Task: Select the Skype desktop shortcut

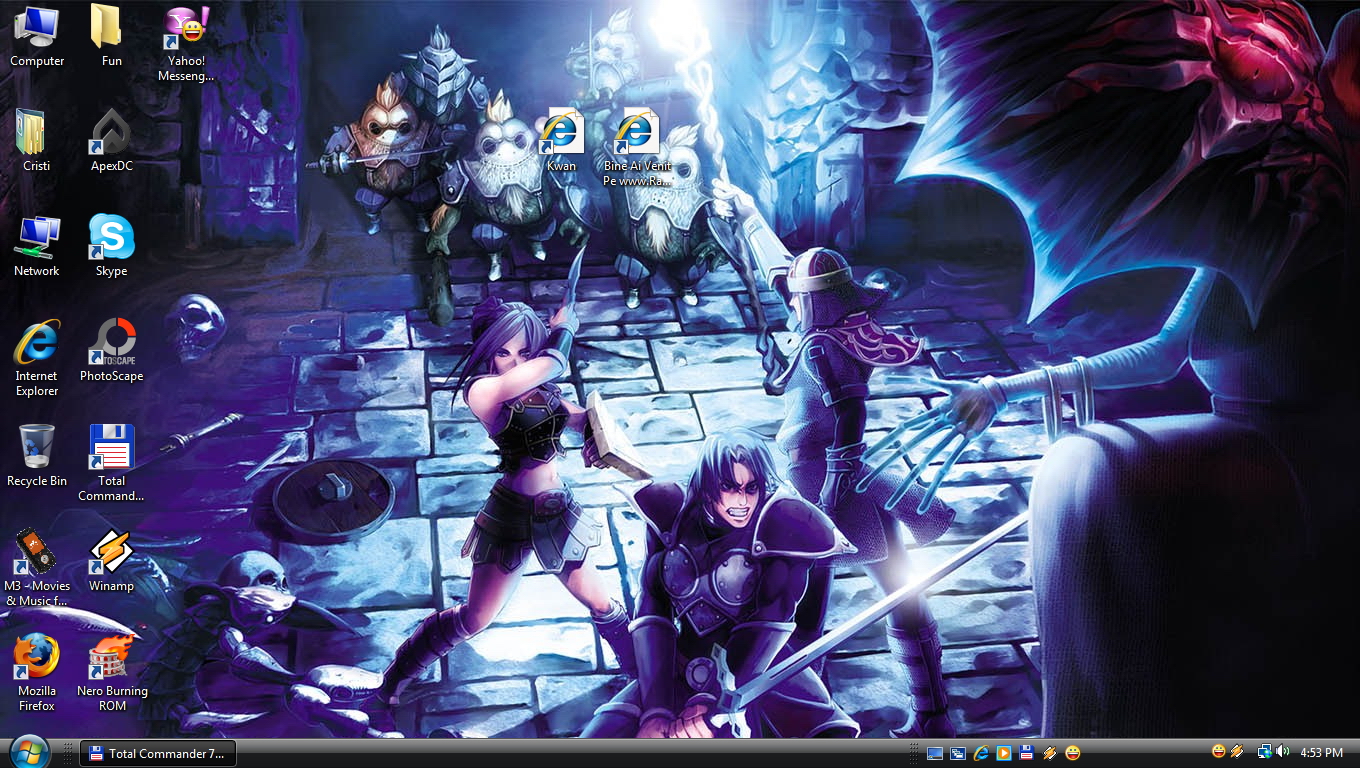Action: click(111, 239)
